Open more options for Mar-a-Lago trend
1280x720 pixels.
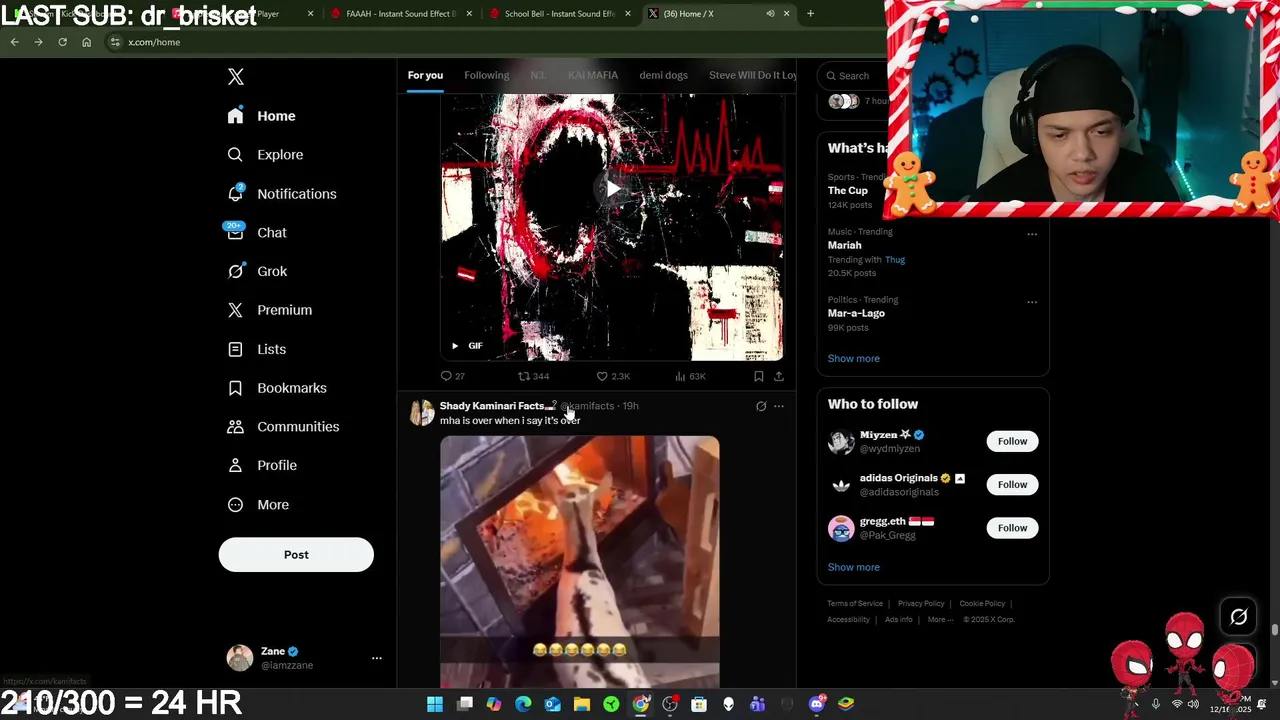1032,302
